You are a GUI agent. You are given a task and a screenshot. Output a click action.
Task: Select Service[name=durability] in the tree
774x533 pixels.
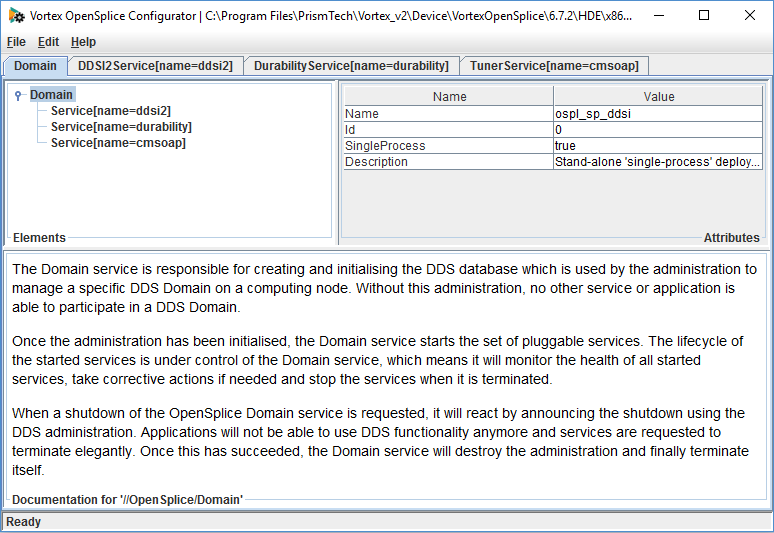[121, 127]
